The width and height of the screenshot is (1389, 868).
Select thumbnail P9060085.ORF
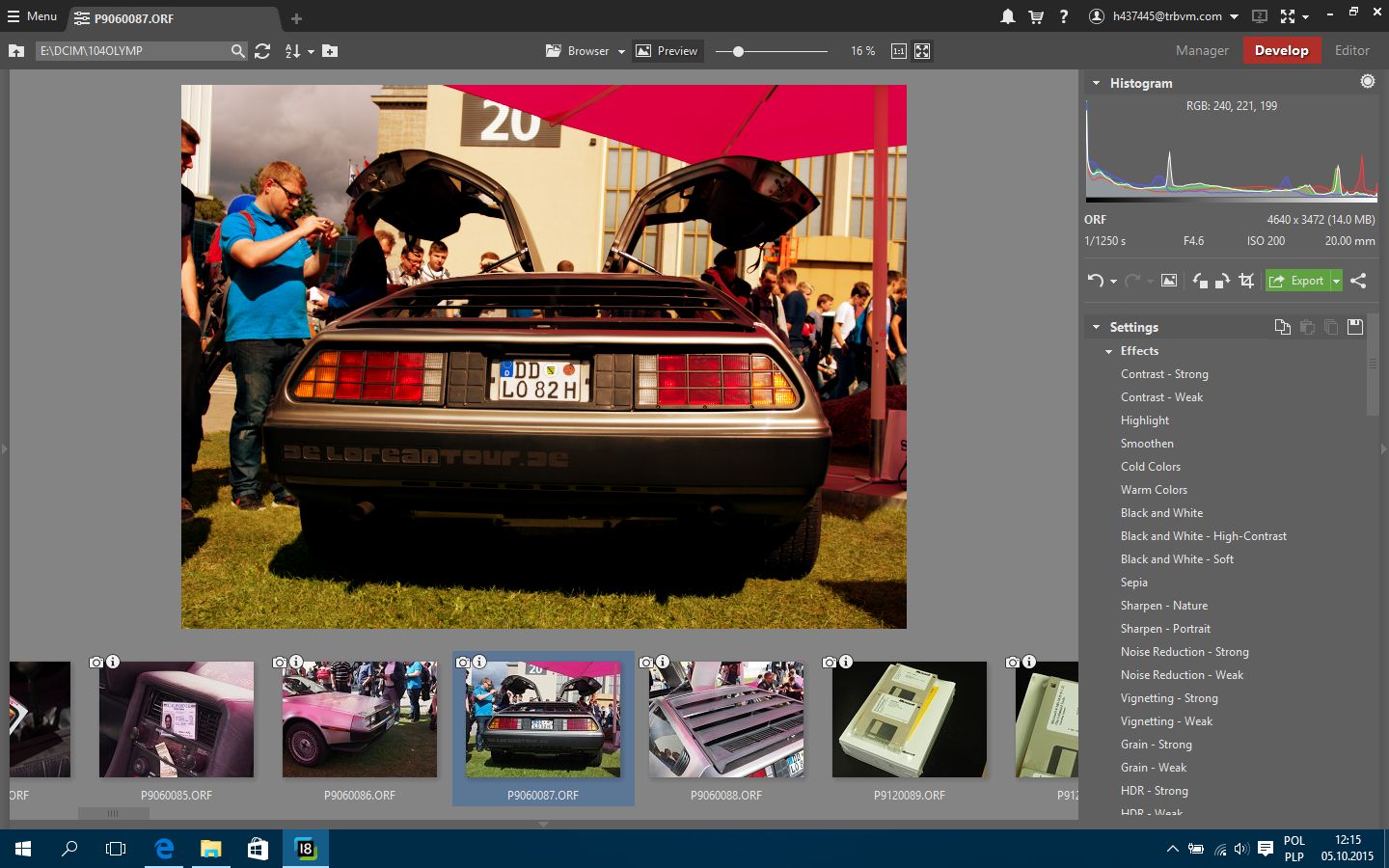[177, 719]
